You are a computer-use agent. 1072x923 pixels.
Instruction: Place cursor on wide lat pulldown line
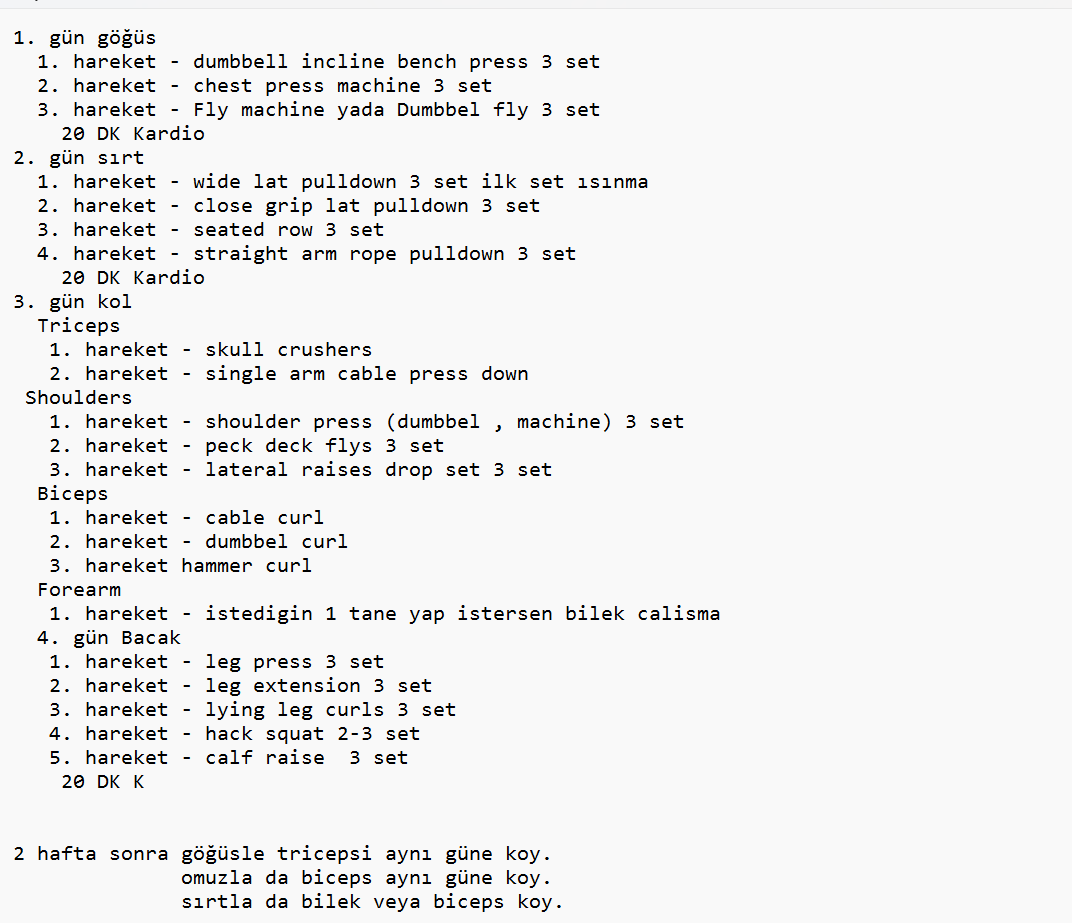coord(343,182)
